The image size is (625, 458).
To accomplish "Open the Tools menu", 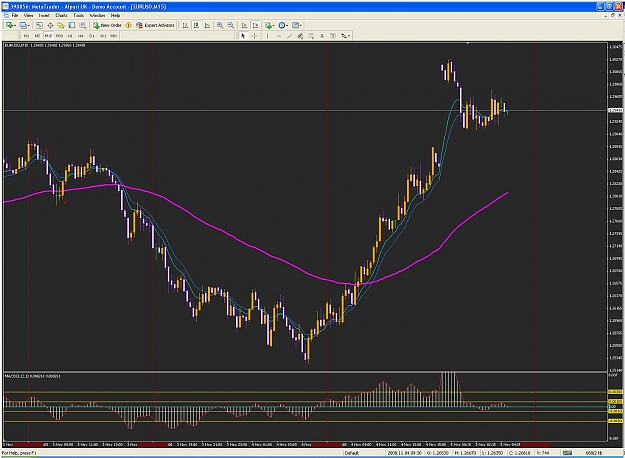I will [79, 16].
